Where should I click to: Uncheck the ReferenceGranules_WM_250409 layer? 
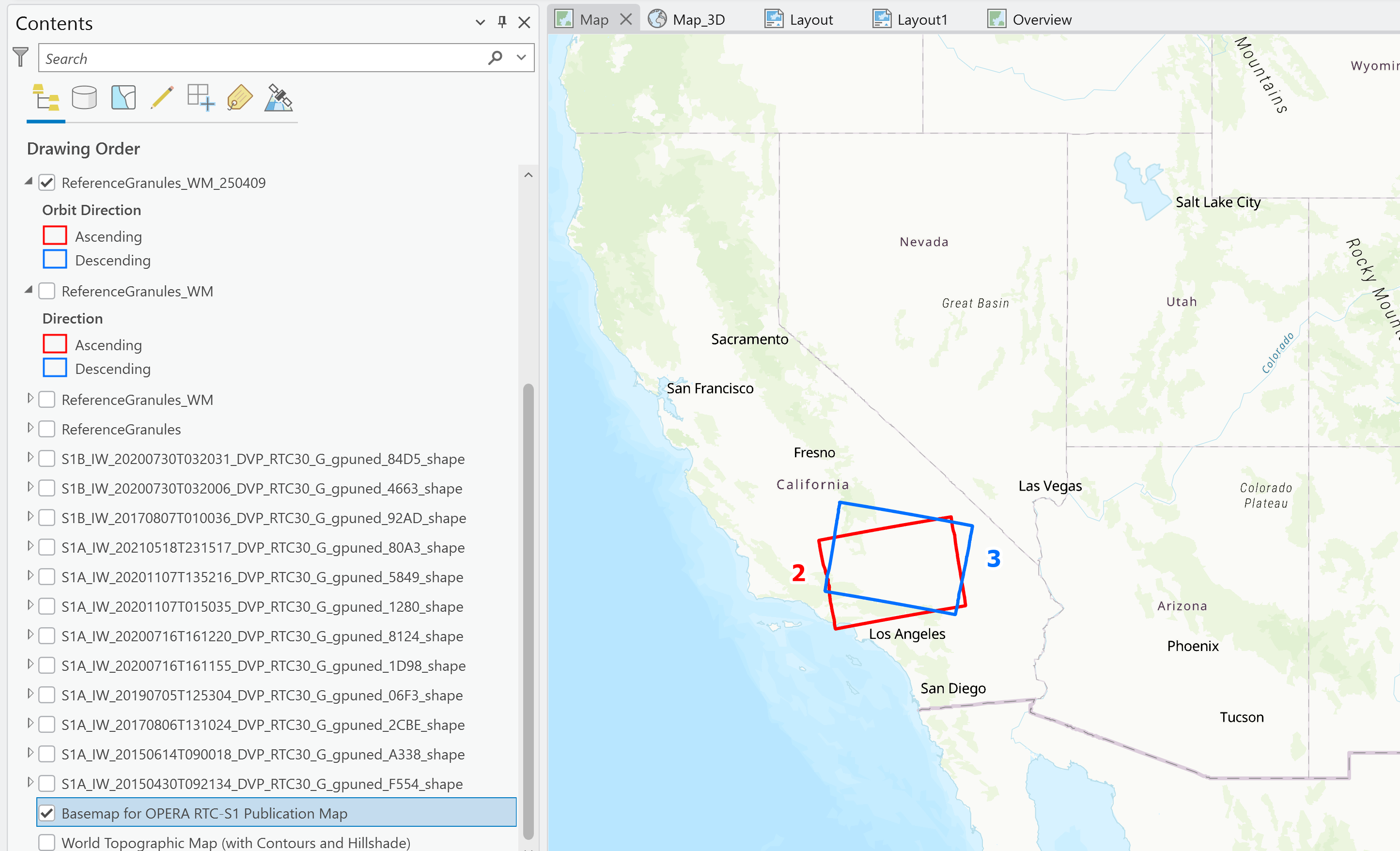(x=47, y=182)
